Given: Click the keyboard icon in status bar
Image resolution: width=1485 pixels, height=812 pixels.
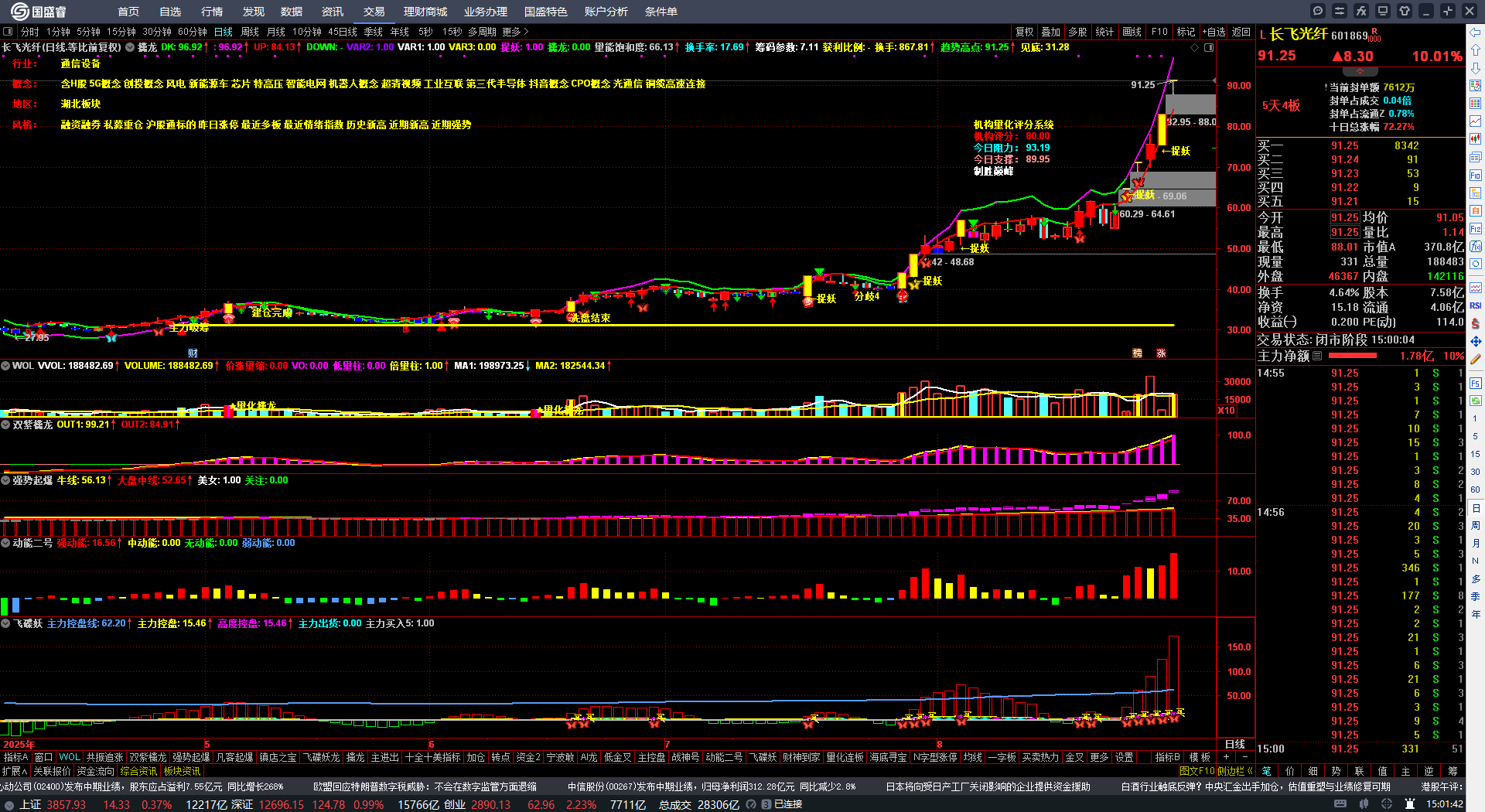Looking at the screenshot, I should (1340, 804).
